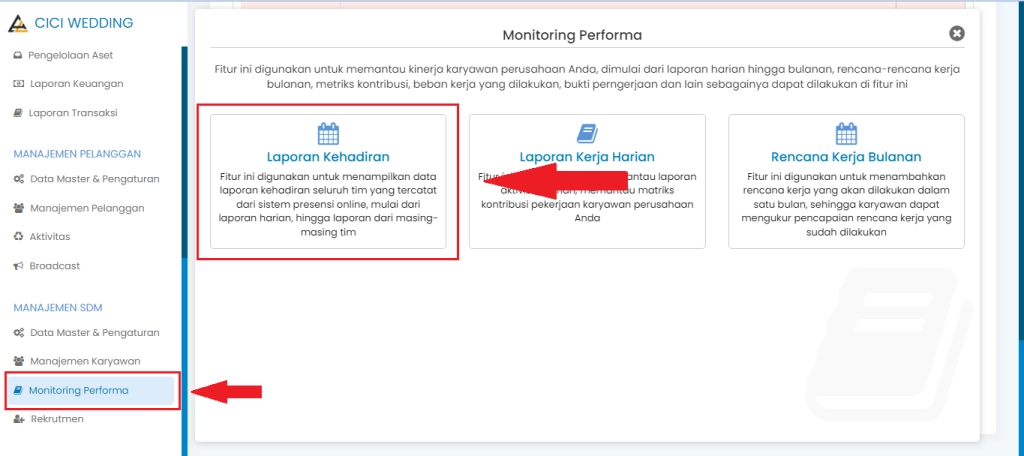Click the MANAJEMEN SDM section header
The width and height of the screenshot is (1024, 456).
(58, 307)
